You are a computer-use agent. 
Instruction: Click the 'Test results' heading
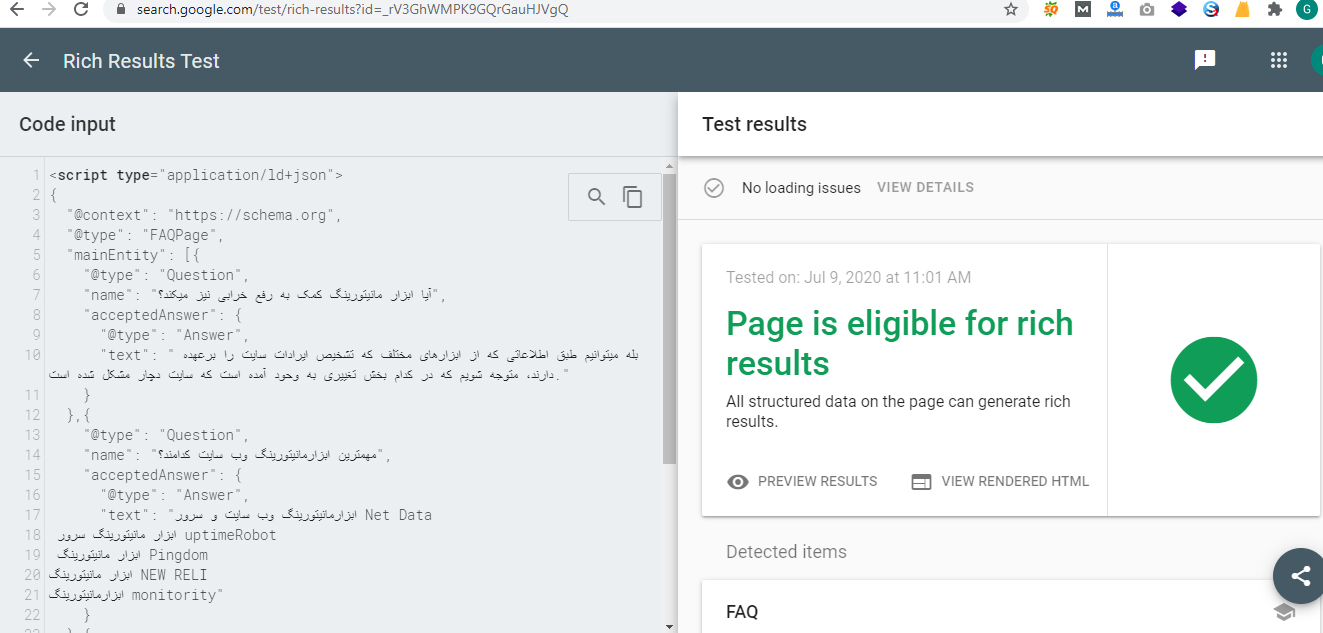[754, 124]
